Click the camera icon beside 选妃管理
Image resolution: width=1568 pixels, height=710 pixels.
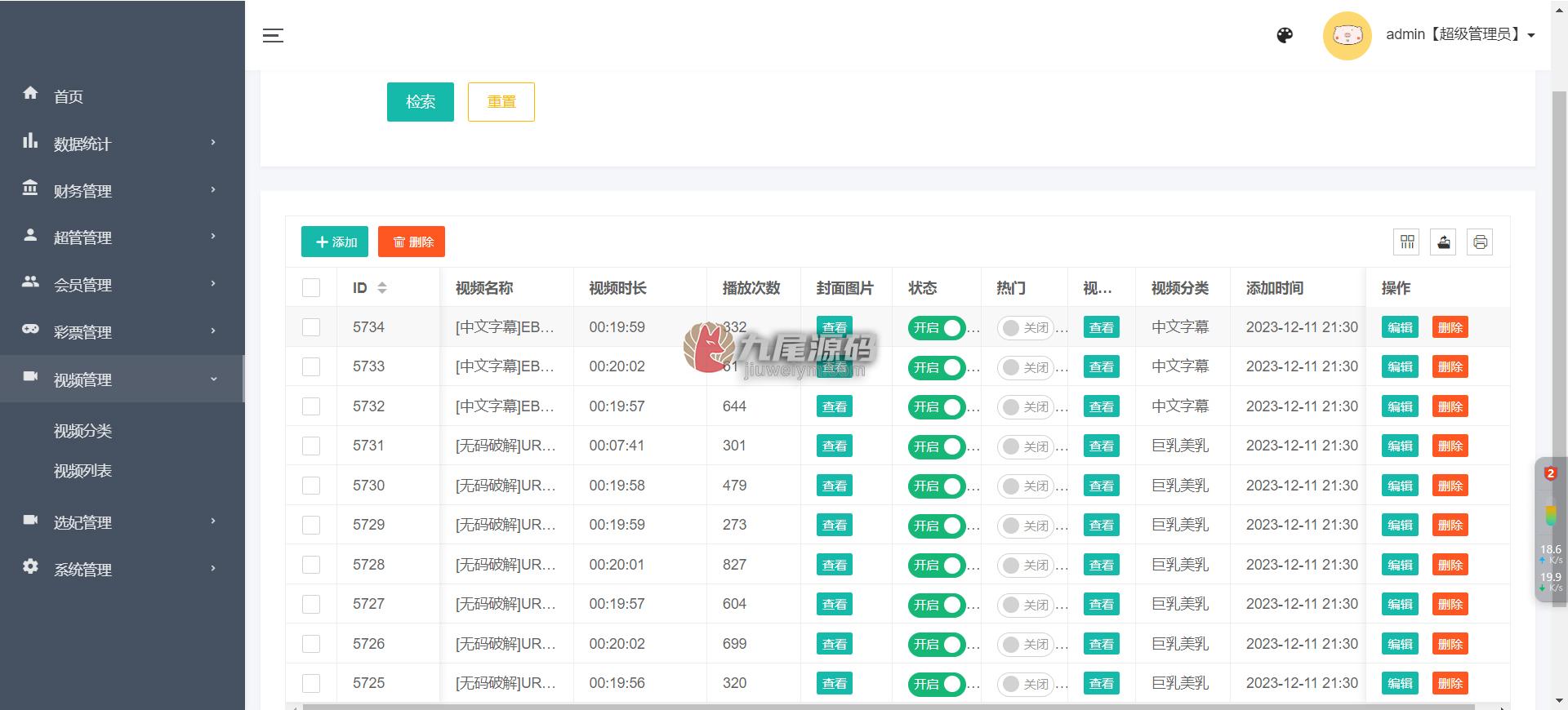[x=30, y=520]
